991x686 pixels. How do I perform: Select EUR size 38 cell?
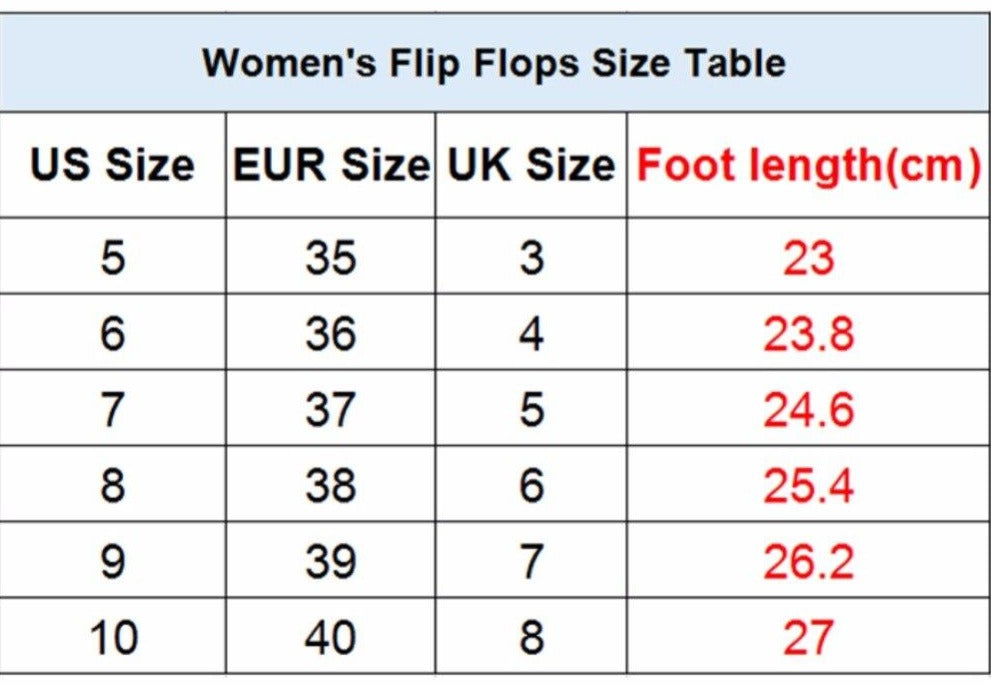tap(331, 485)
